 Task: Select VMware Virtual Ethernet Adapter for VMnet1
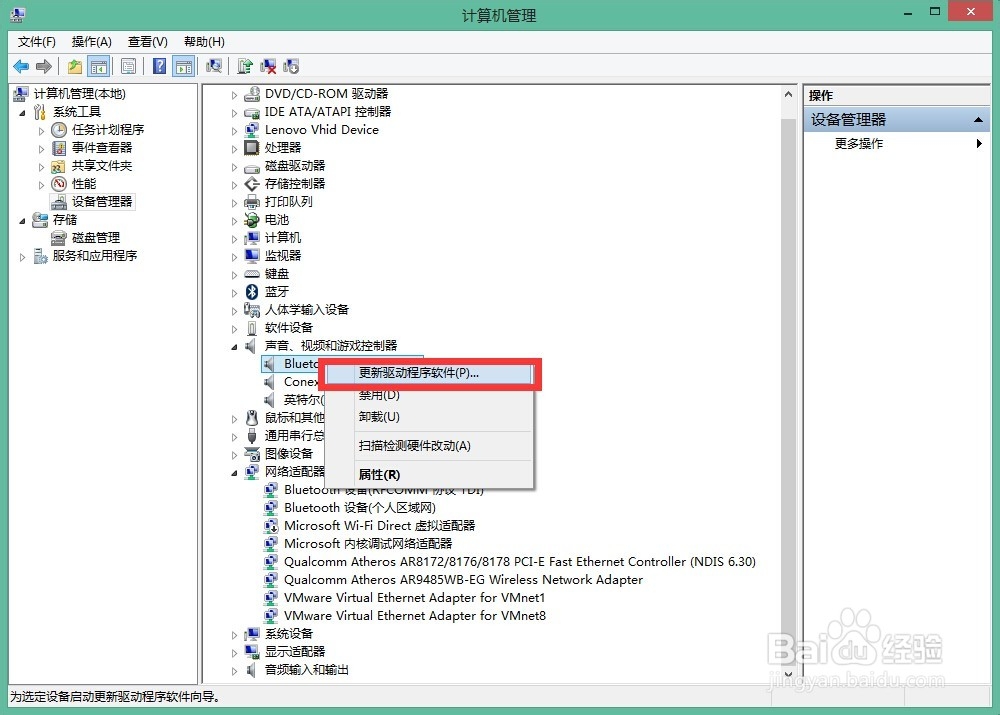click(x=415, y=598)
